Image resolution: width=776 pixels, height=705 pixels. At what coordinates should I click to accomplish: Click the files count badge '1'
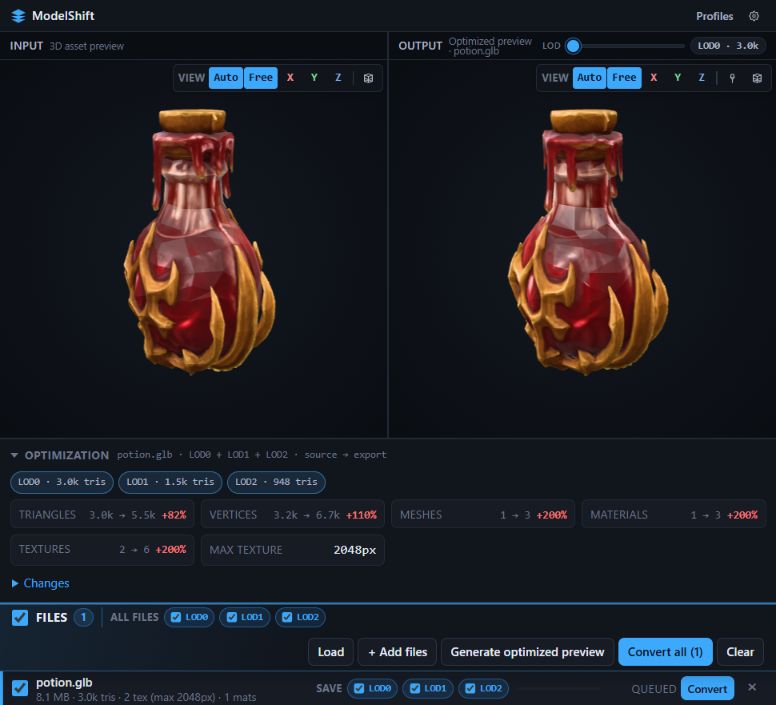(83, 617)
